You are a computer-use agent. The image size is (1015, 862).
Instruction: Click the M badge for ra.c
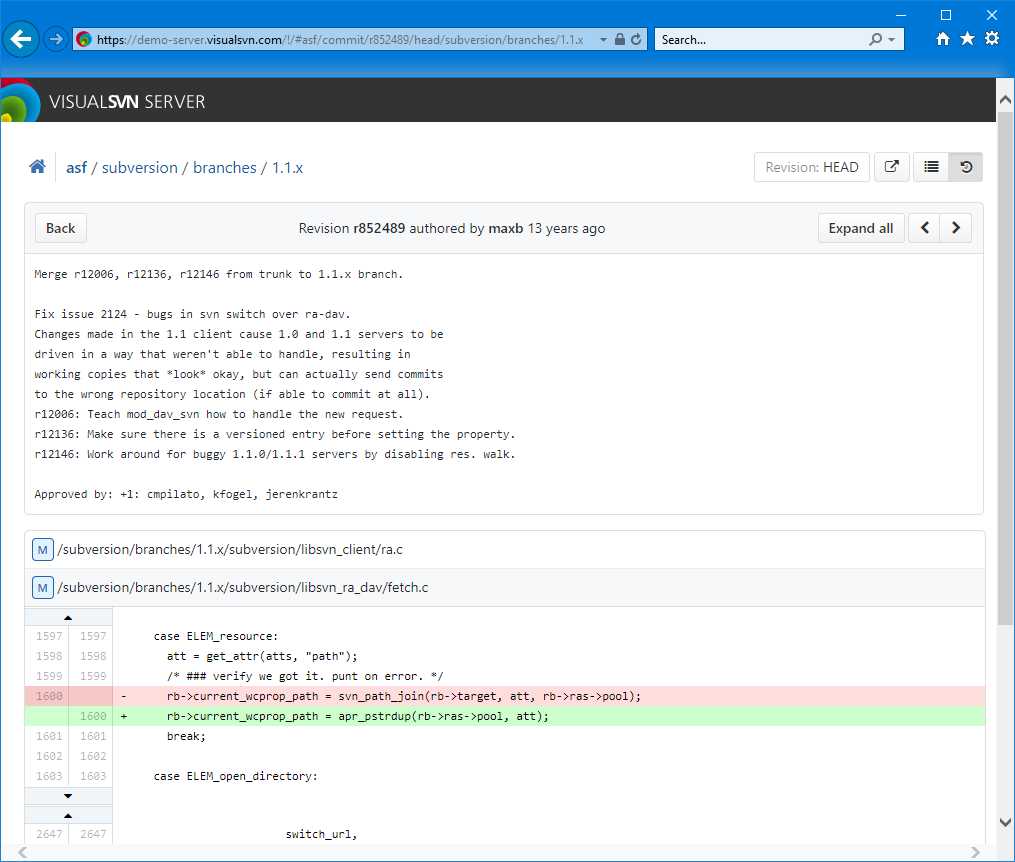coord(43,550)
